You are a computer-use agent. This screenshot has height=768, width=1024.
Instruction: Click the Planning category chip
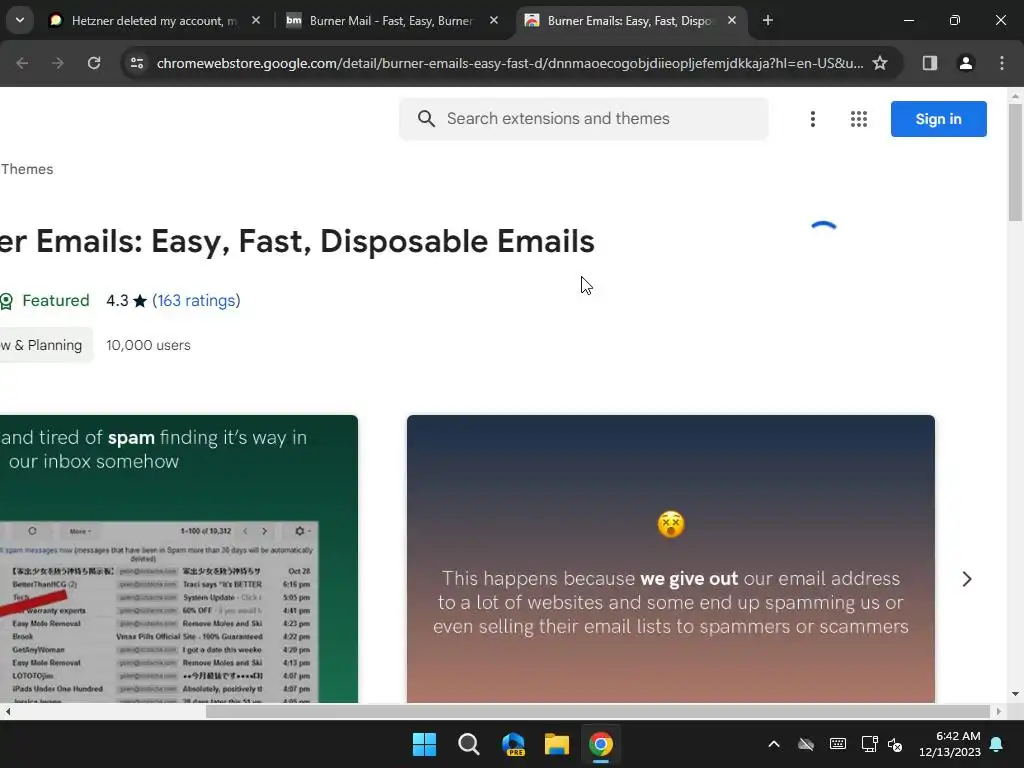[x=44, y=345]
